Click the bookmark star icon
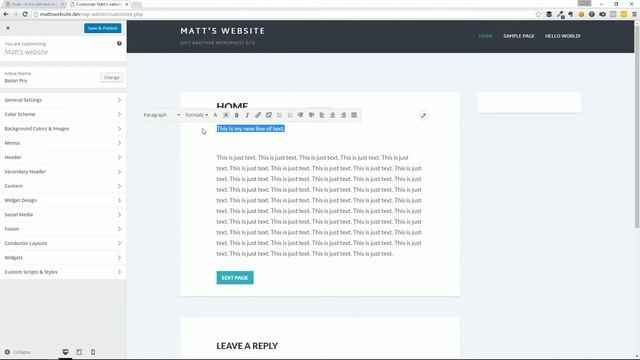640x360 pixels. (538, 14)
